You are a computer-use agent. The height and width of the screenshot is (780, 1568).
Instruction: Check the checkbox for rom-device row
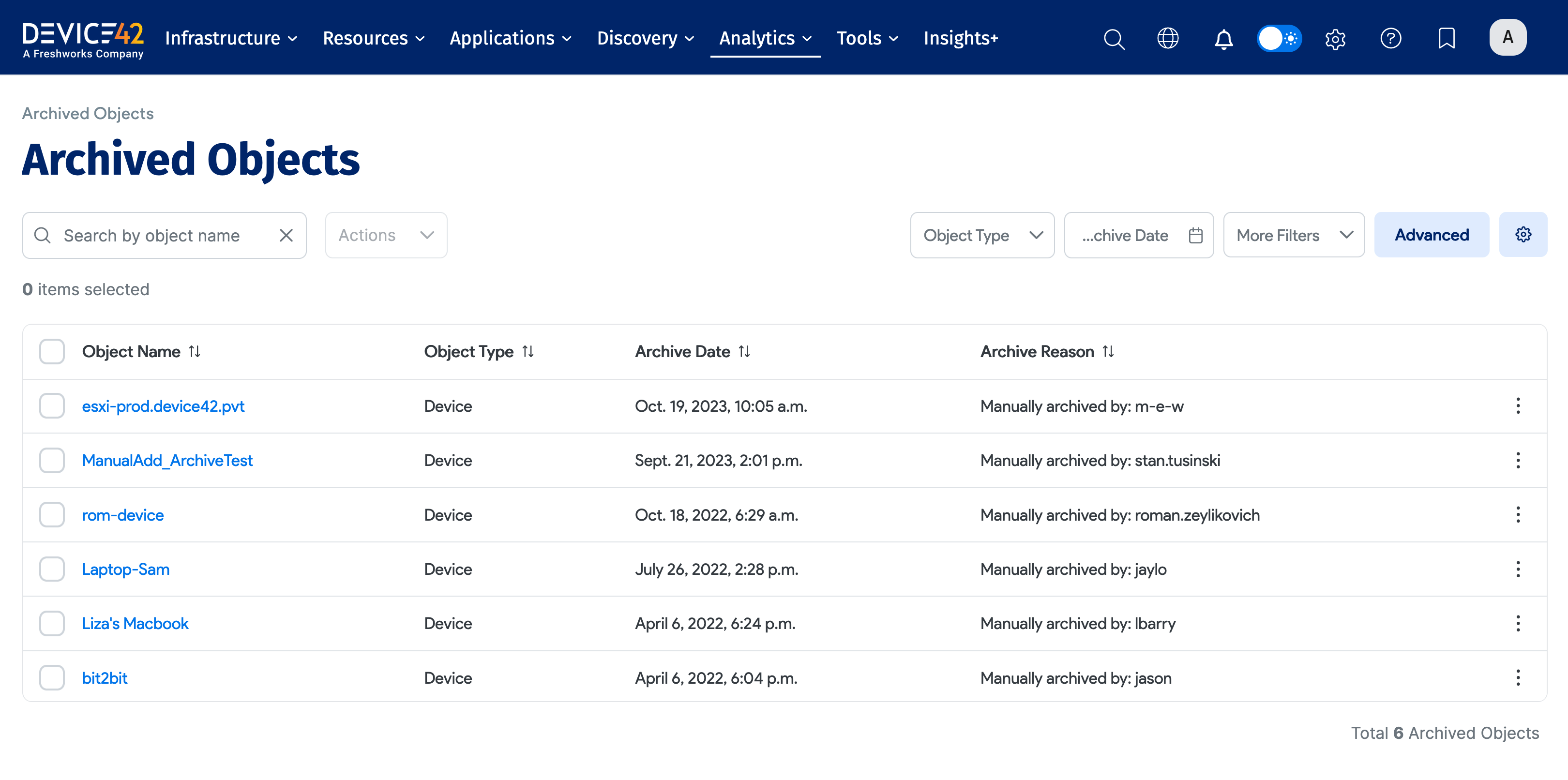pos(52,514)
